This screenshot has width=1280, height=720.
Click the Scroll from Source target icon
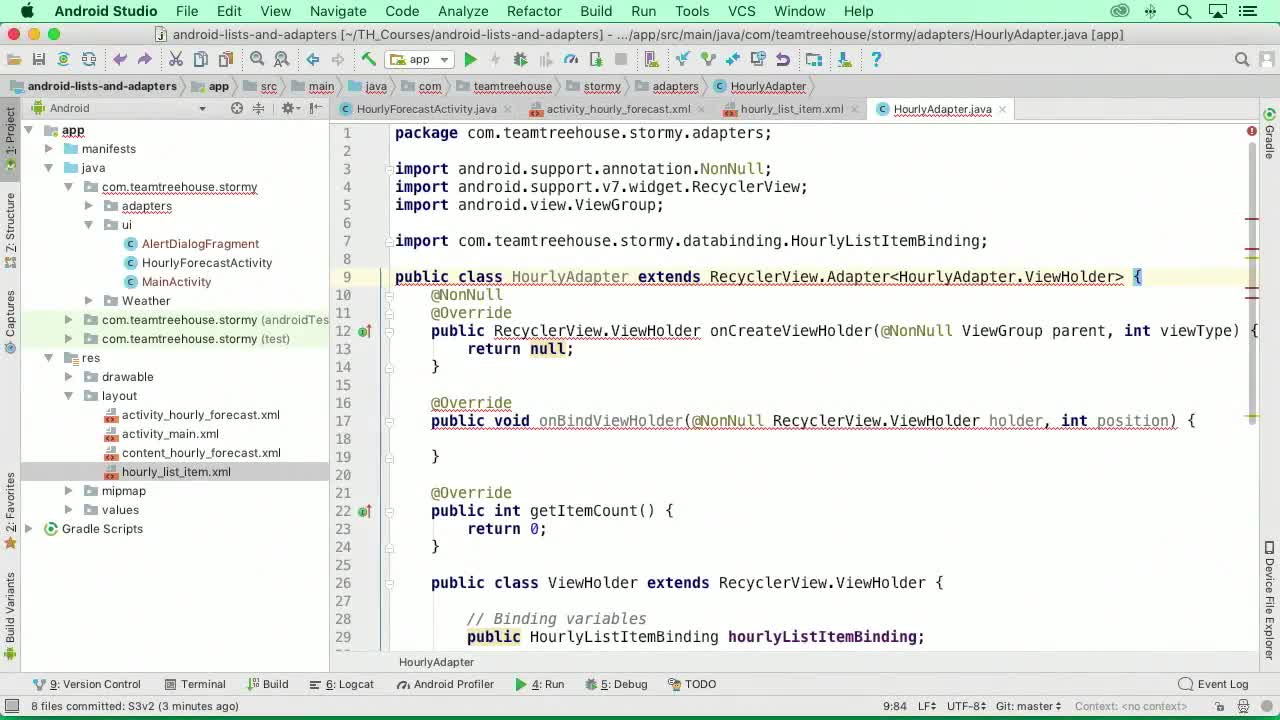237,108
